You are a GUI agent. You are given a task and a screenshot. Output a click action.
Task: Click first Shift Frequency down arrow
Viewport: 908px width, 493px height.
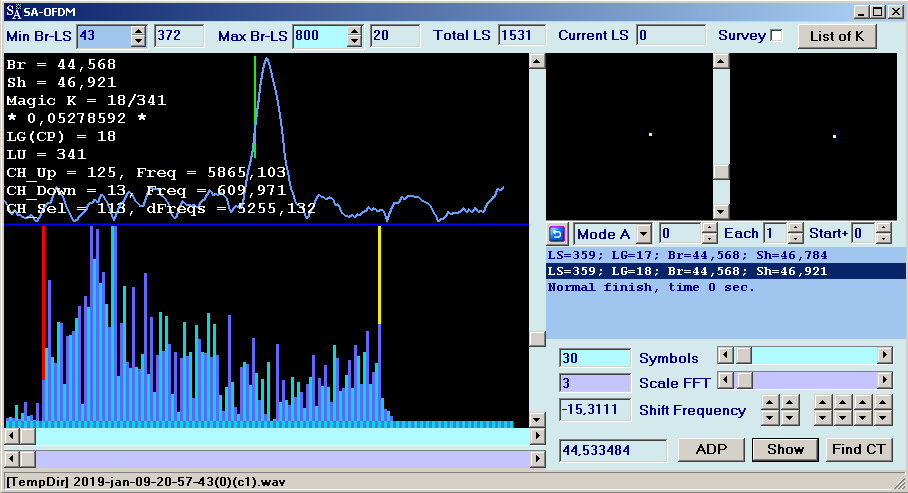770,417
